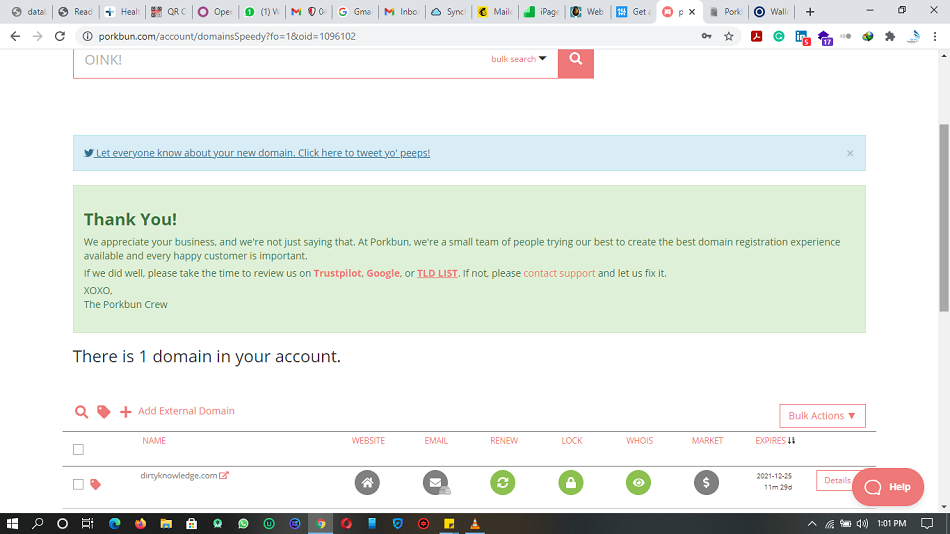This screenshot has width=950, height=534.
Task: Click the tag label icon above domain list
Action: pyautogui.click(x=103, y=412)
